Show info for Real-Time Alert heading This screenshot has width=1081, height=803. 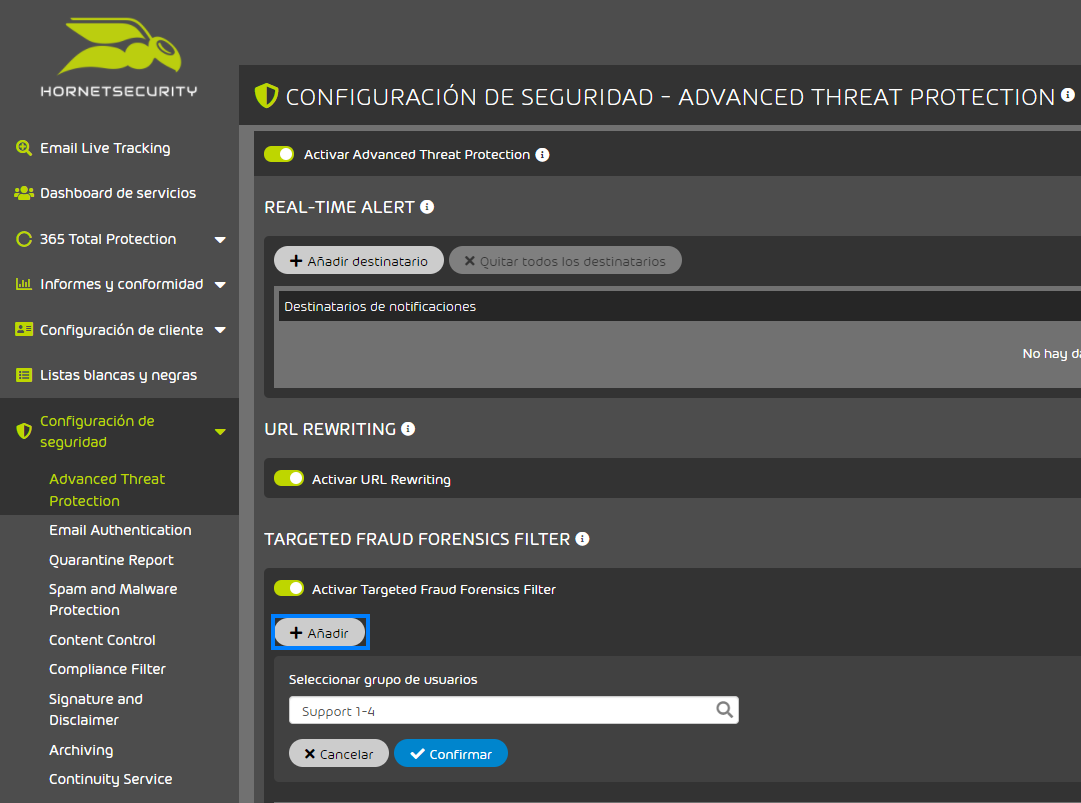(427, 207)
